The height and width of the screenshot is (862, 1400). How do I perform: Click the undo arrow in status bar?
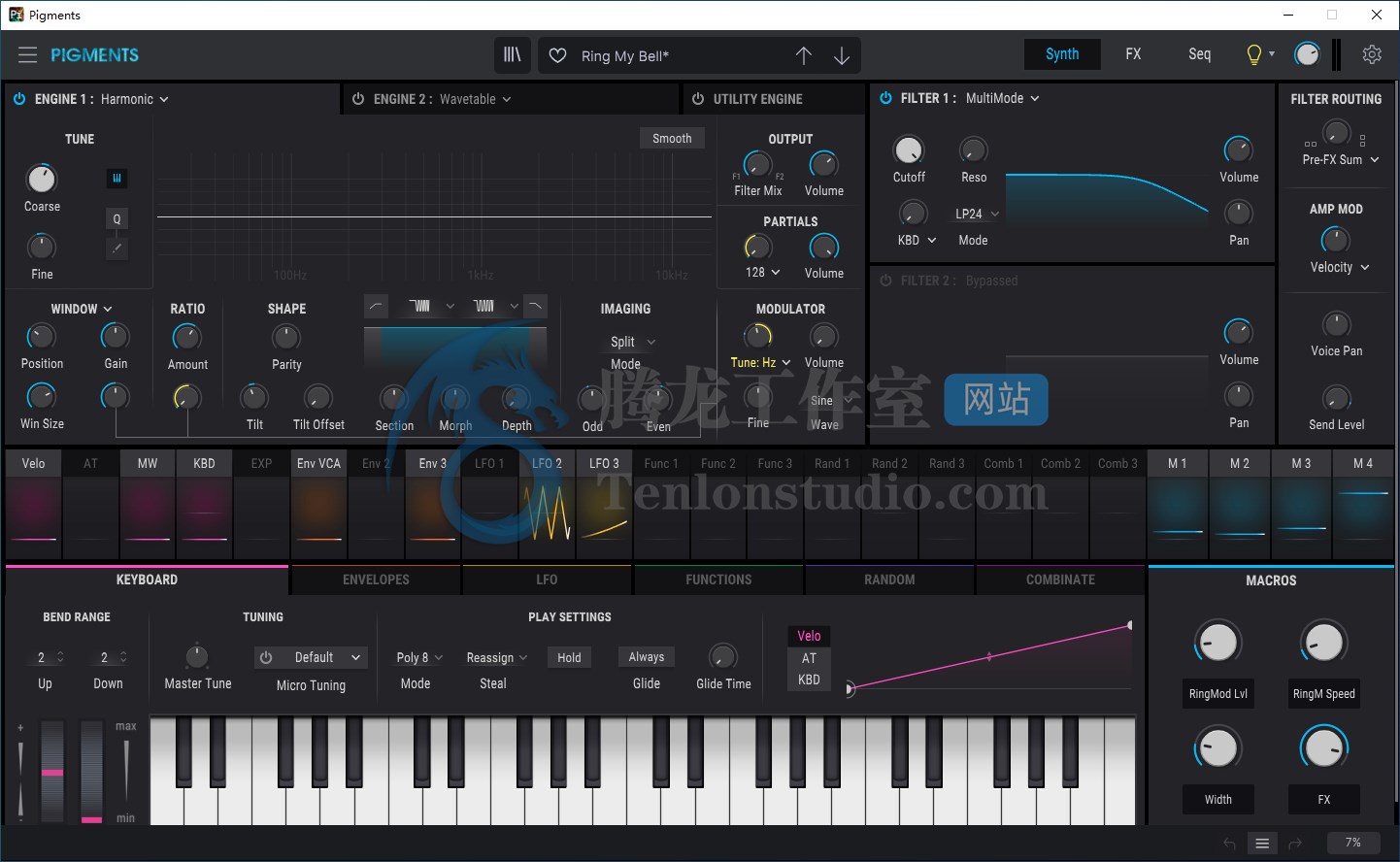point(1229,844)
